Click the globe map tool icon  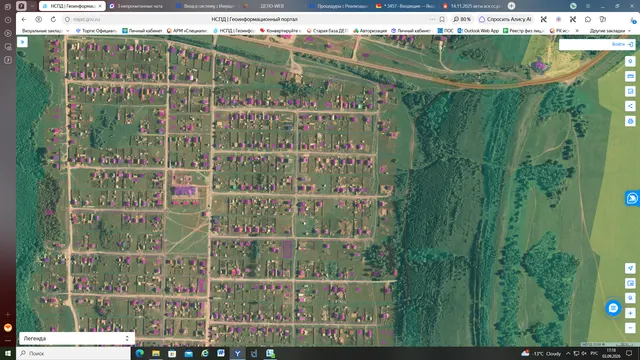click(x=630, y=121)
